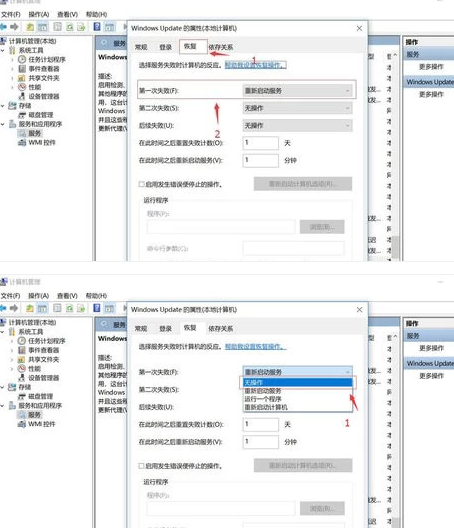
Task: Collapse the 存储 tree node in top screenshot
Action: (x=3, y=106)
